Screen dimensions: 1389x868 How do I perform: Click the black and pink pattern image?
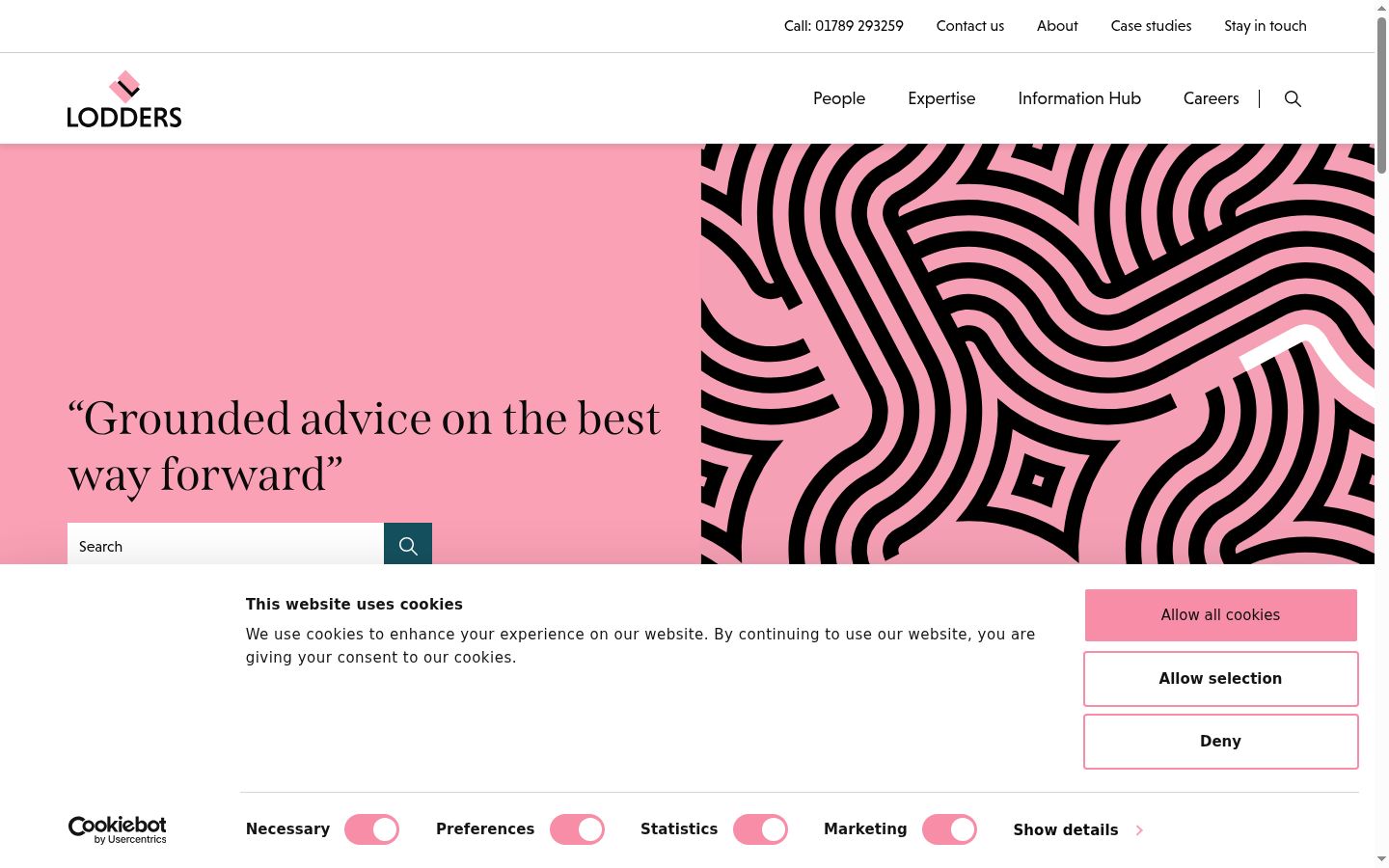1037,354
